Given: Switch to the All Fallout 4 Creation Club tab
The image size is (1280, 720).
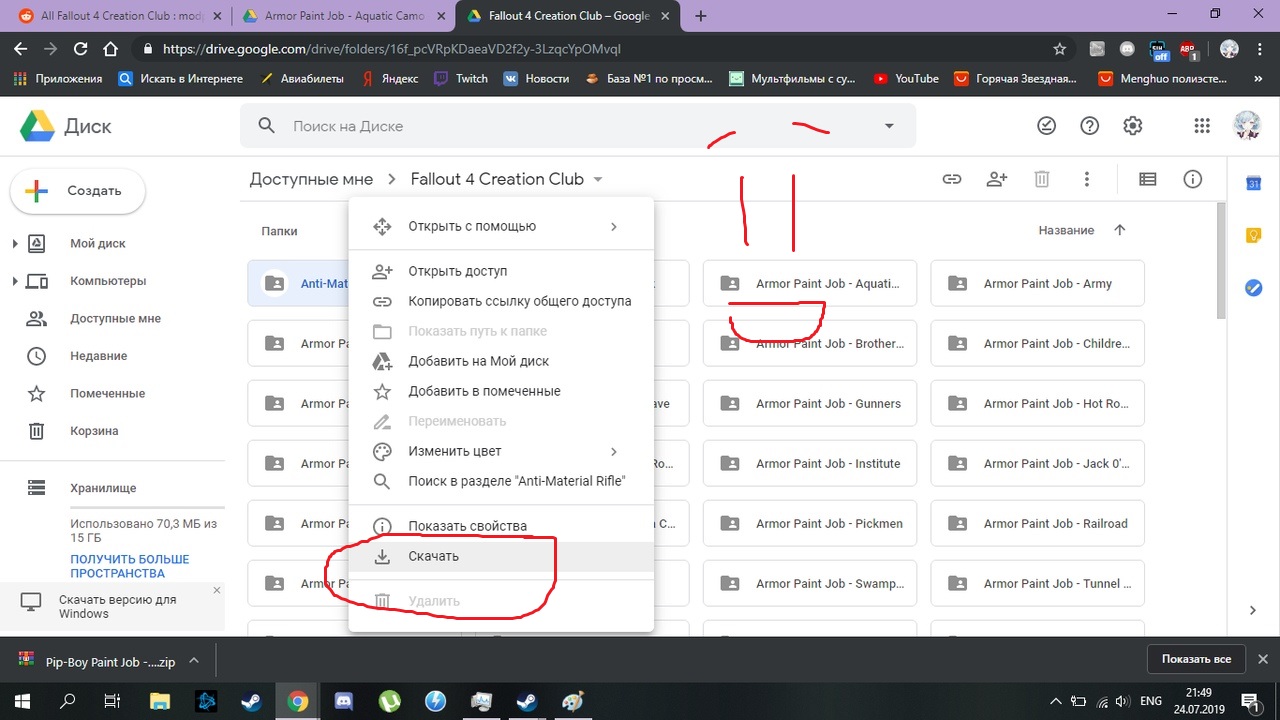Looking at the screenshot, I should tap(119, 17).
